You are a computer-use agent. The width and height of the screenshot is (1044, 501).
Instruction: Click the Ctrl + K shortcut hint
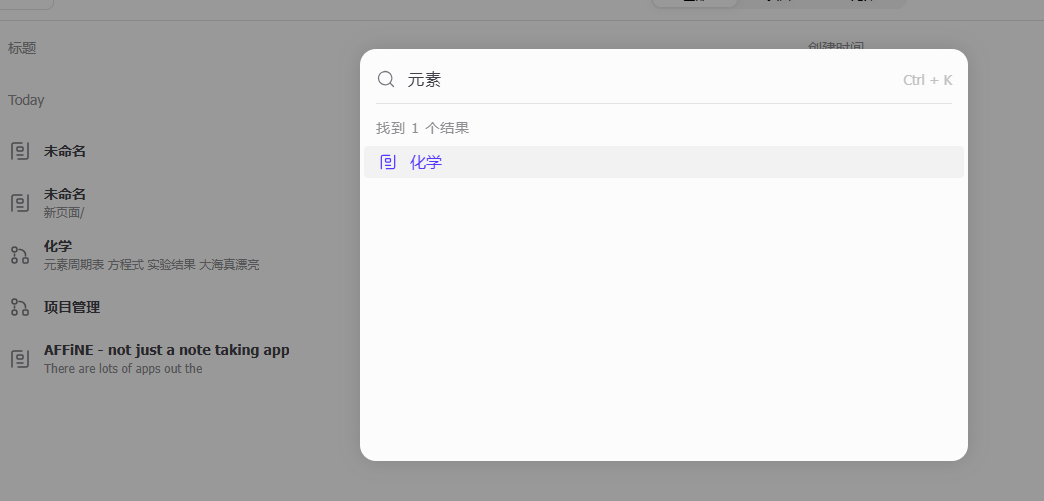pos(927,80)
